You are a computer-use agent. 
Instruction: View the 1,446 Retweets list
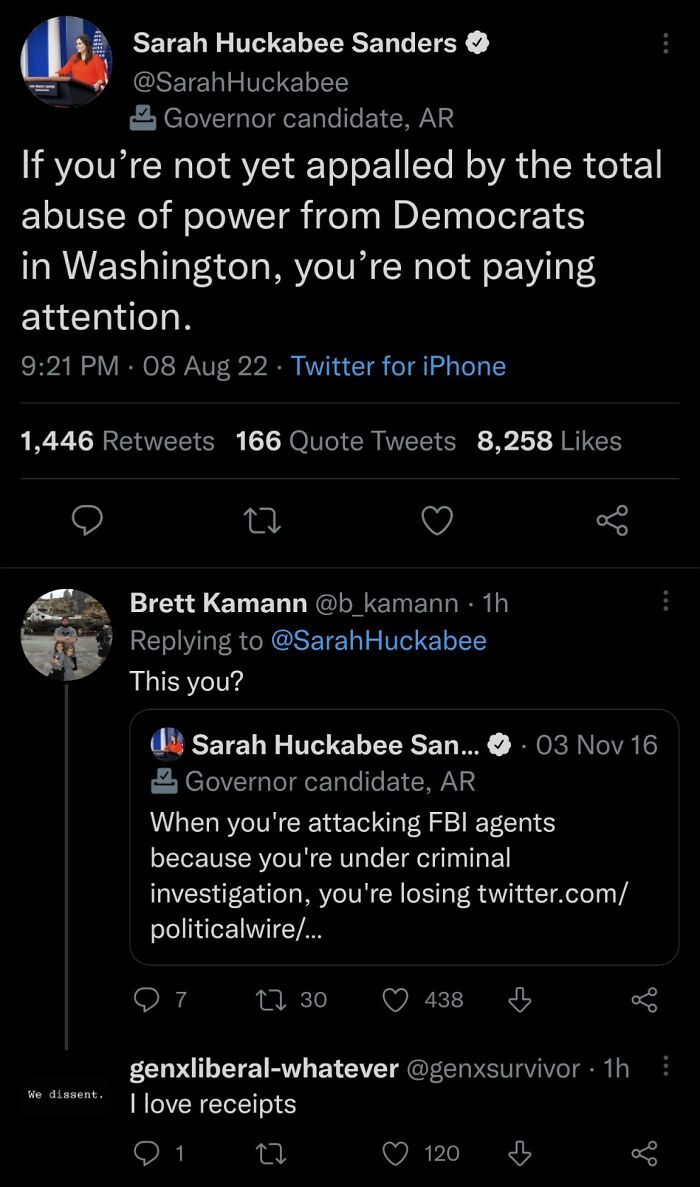117,441
